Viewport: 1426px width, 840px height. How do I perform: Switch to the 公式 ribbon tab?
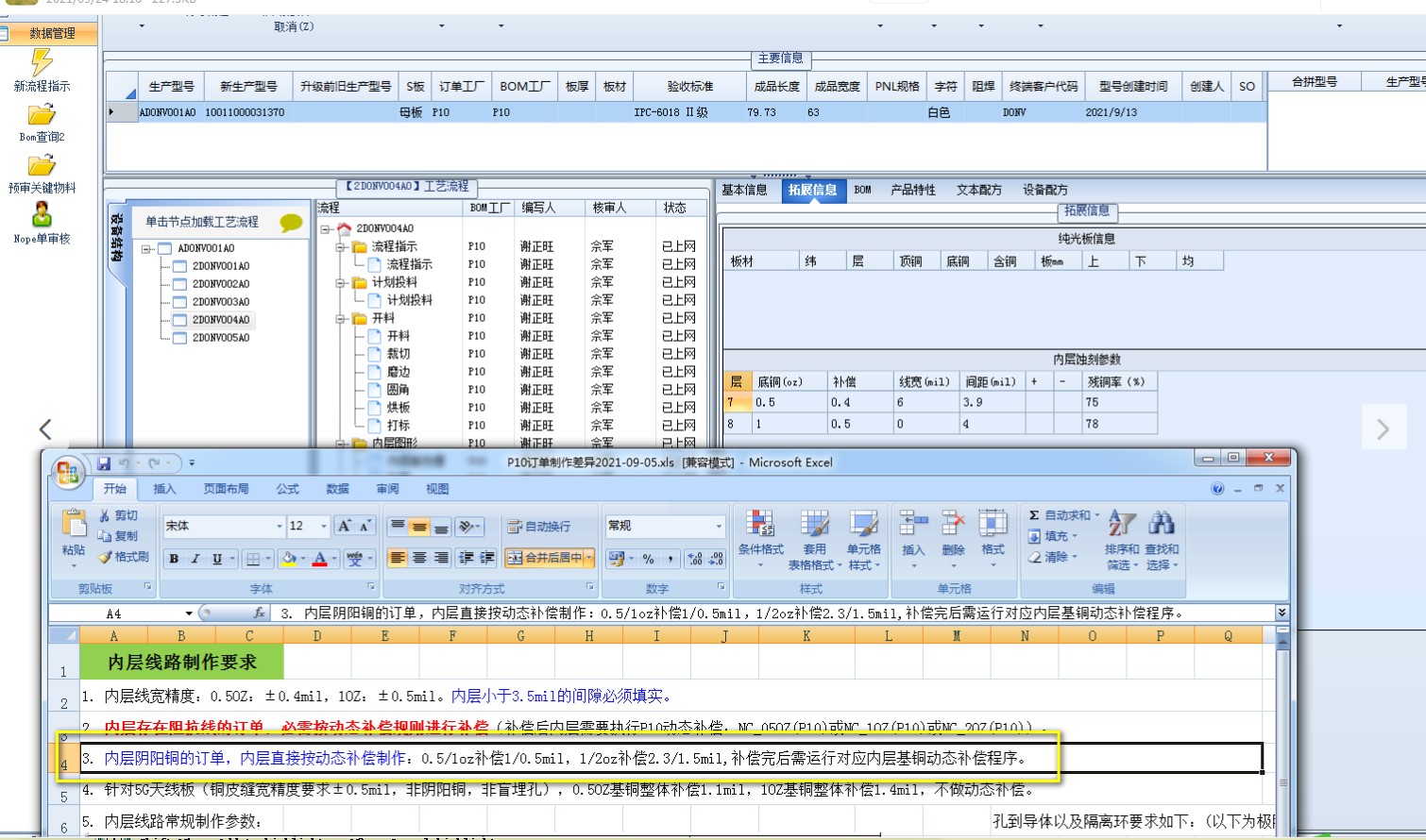pyautogui.click(x=287, y=489)
